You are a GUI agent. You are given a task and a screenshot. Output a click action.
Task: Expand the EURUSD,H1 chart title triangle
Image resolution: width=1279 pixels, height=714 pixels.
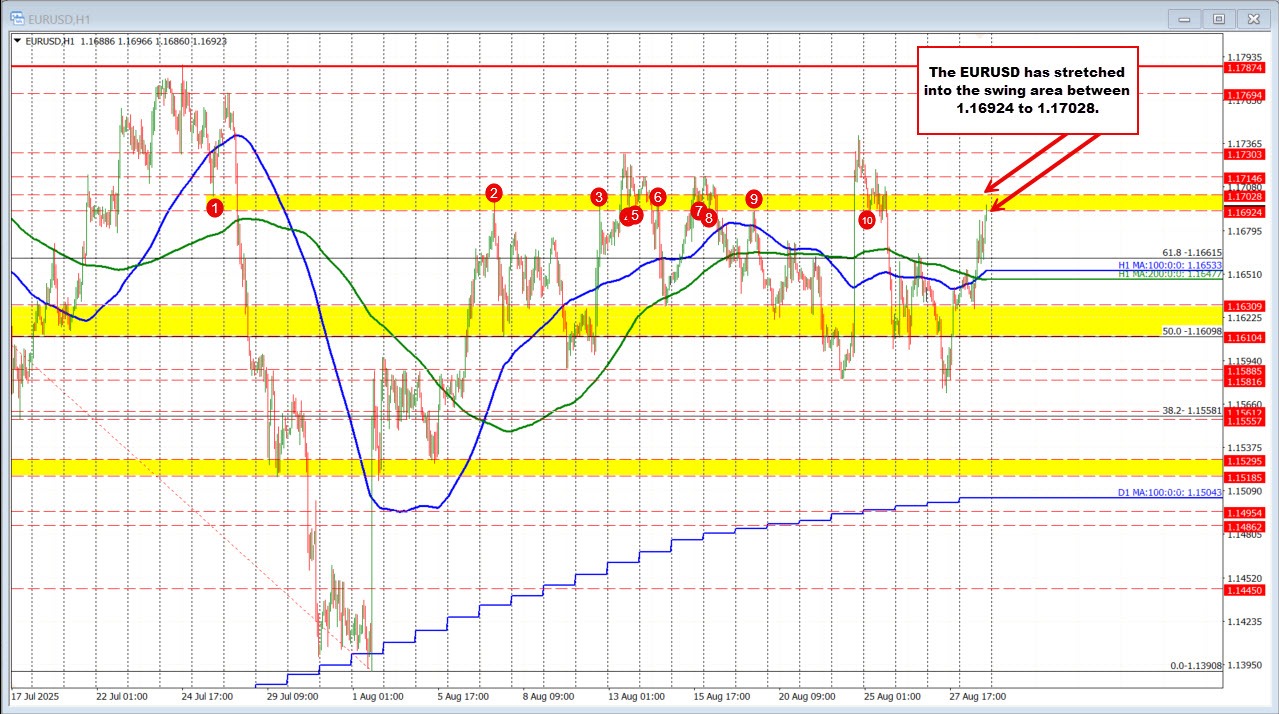(x=16, y=41)
